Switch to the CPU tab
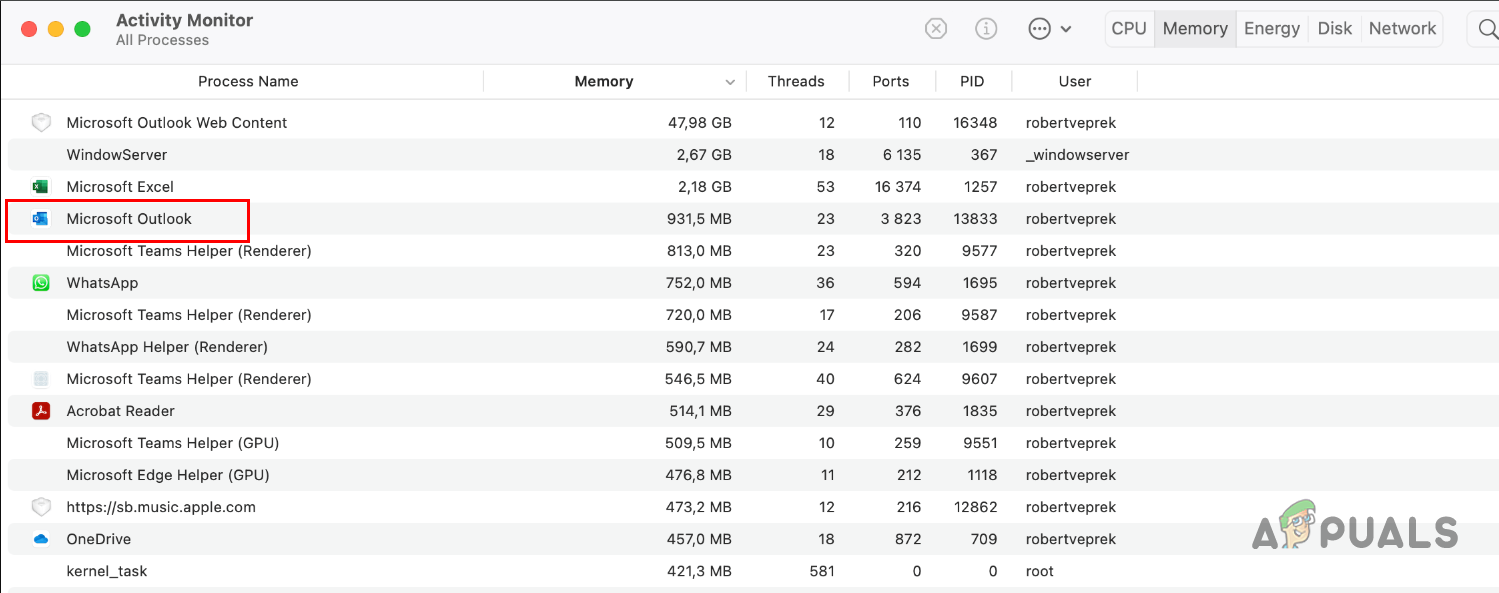1499x593 pixels. (x=1129, y=28)
